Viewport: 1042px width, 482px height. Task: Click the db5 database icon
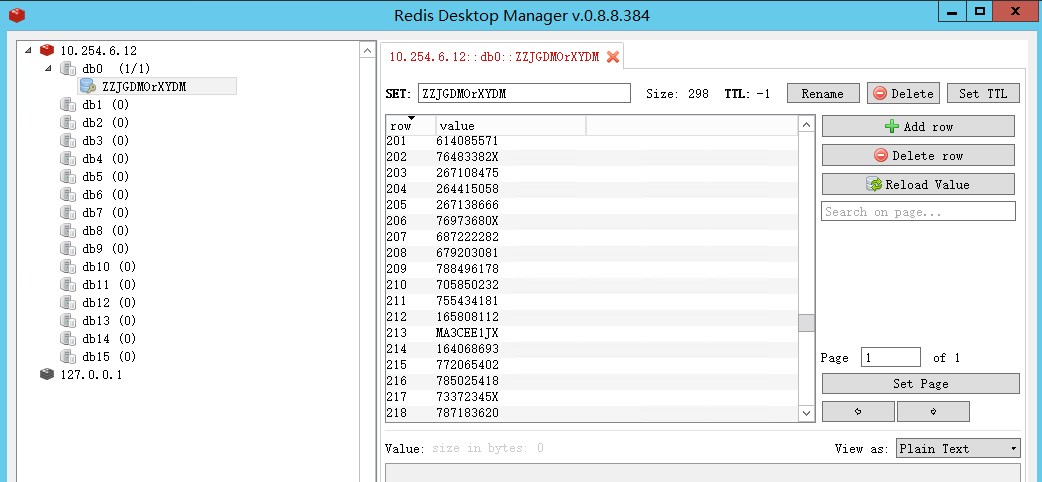pyautogui.click(x=68, y=176)
